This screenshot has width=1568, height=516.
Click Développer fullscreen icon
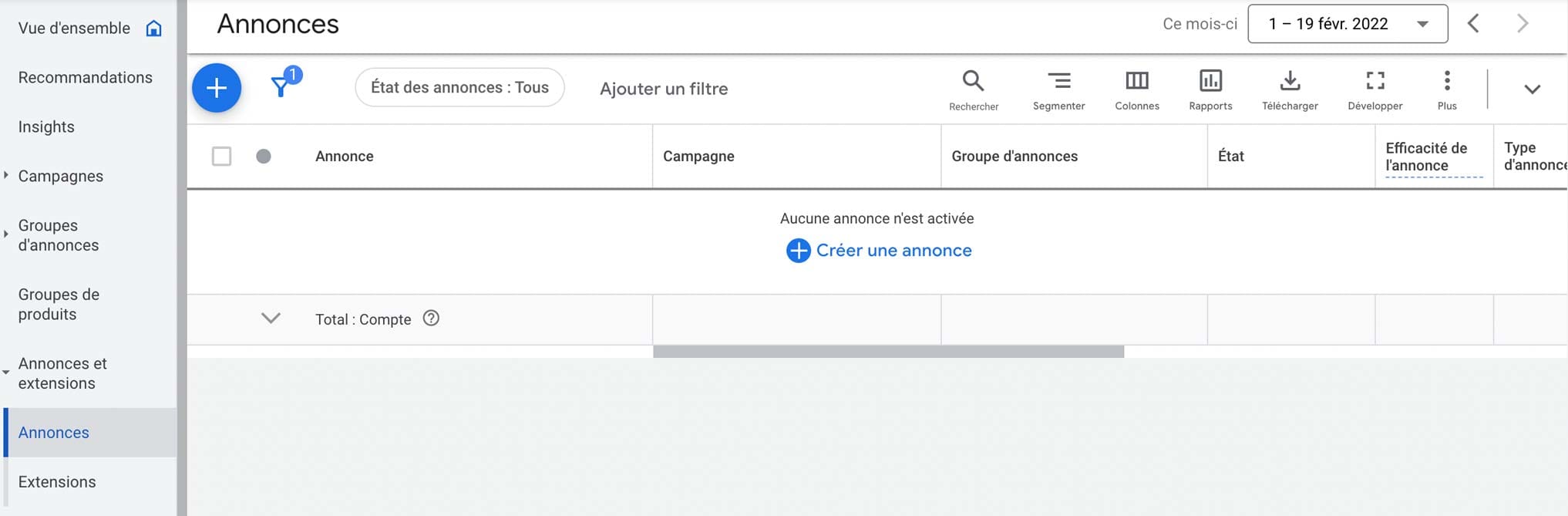(x=1375, y=80)
